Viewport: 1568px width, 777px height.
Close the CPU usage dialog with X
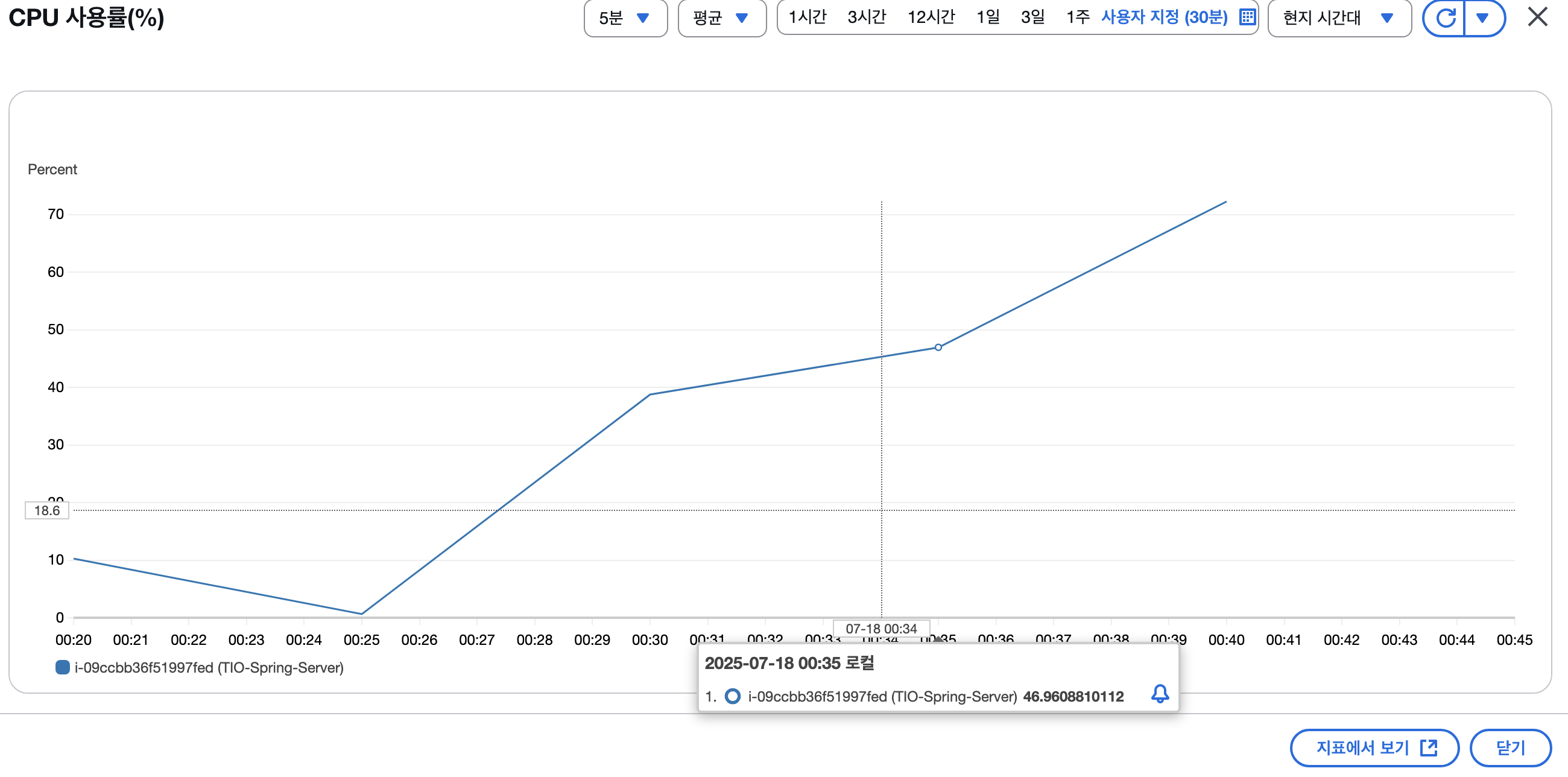[x=1537, y=17]
